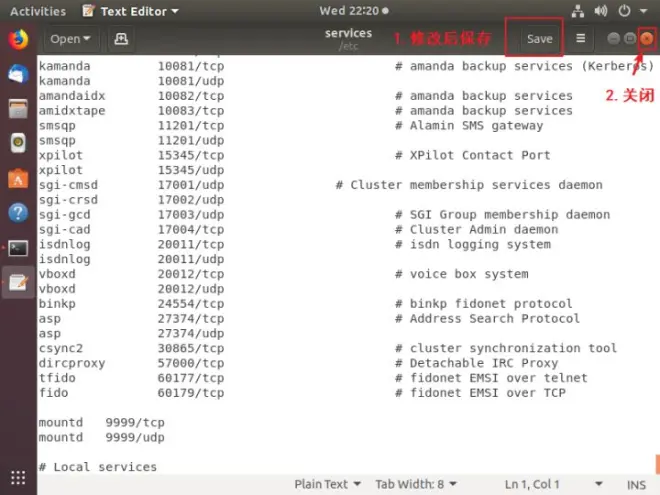
Task: Open the Text Editor app menu
Action: pyautogui.click(x=130, y=11)
